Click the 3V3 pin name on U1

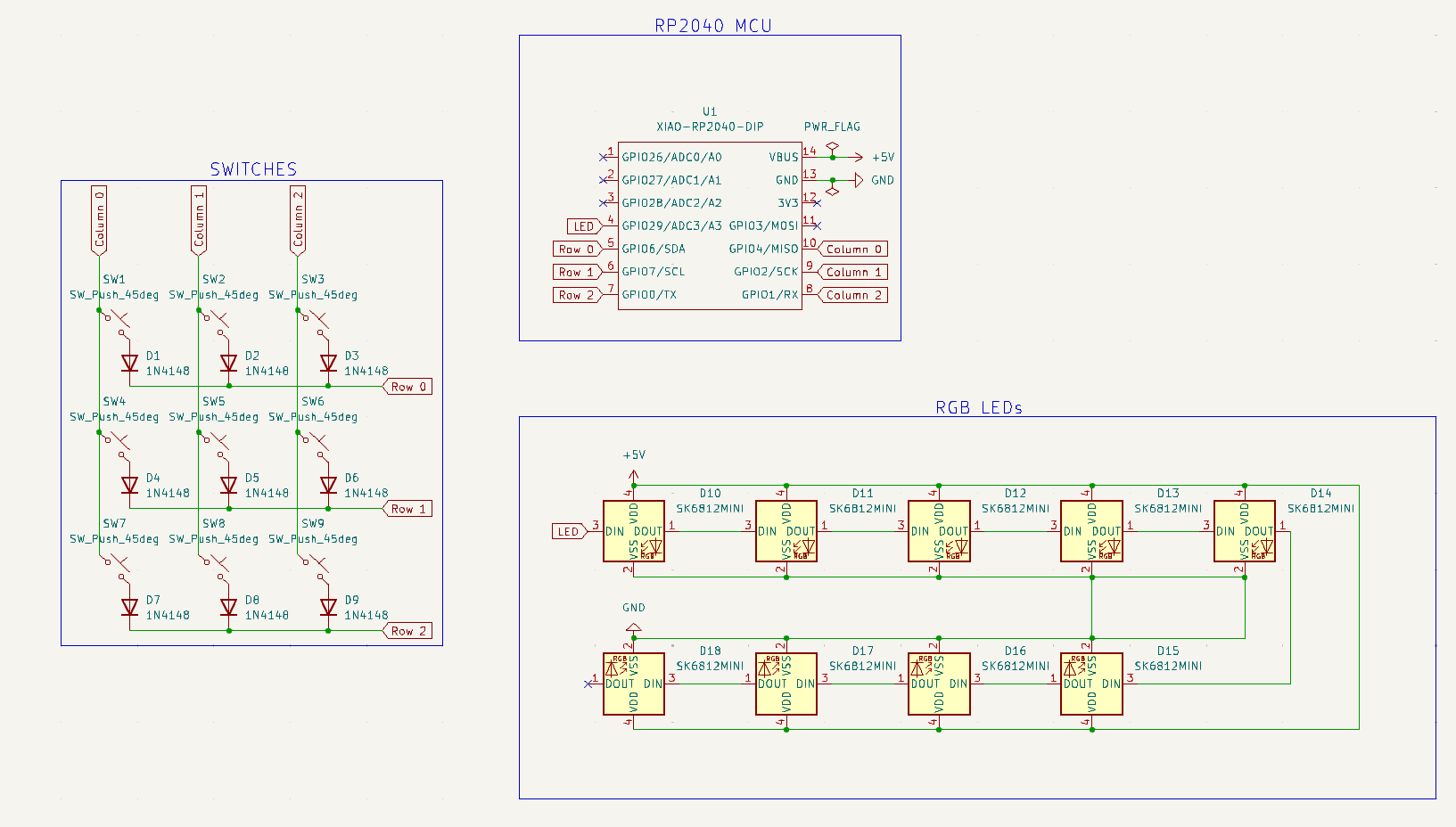click(788, 203)
